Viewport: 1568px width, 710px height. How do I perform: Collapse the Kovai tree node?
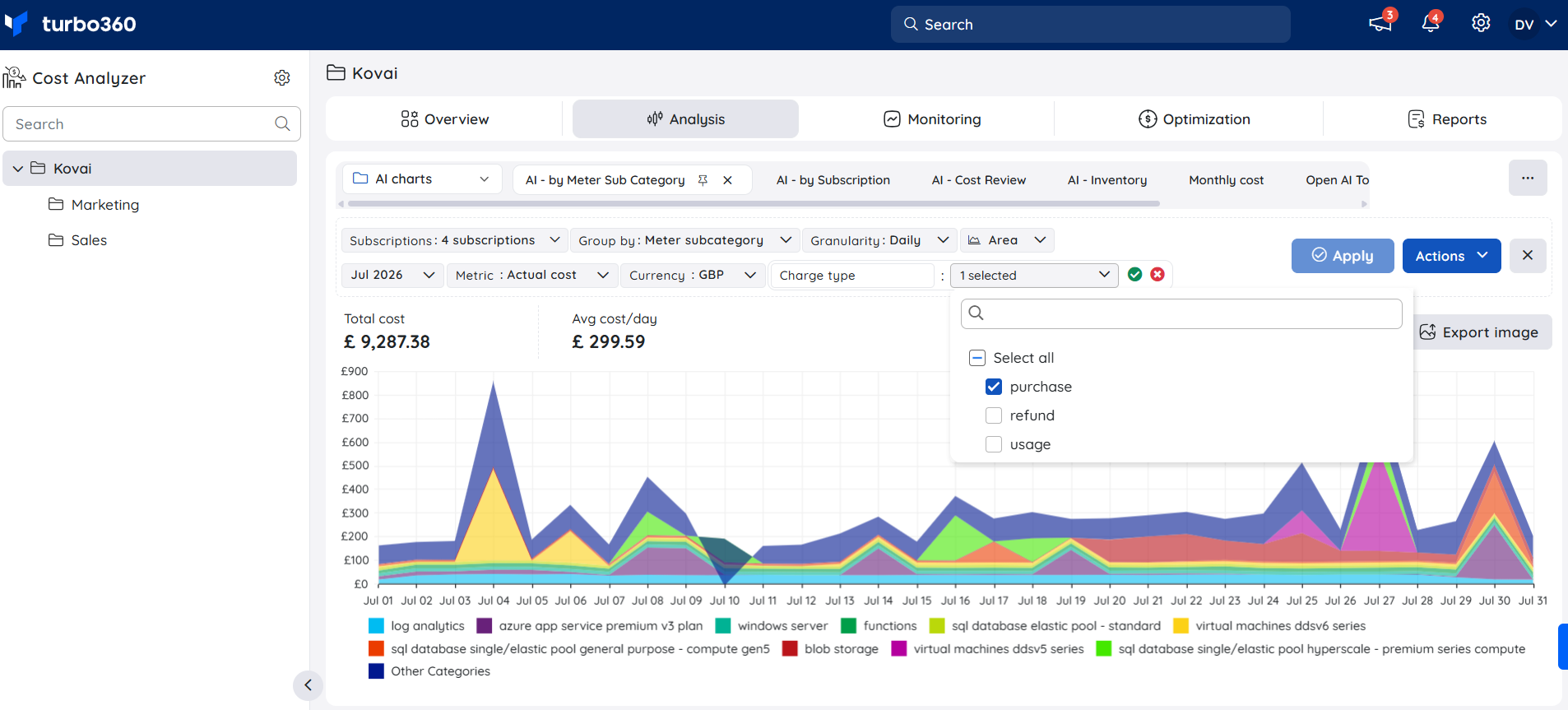click(18, 169)
